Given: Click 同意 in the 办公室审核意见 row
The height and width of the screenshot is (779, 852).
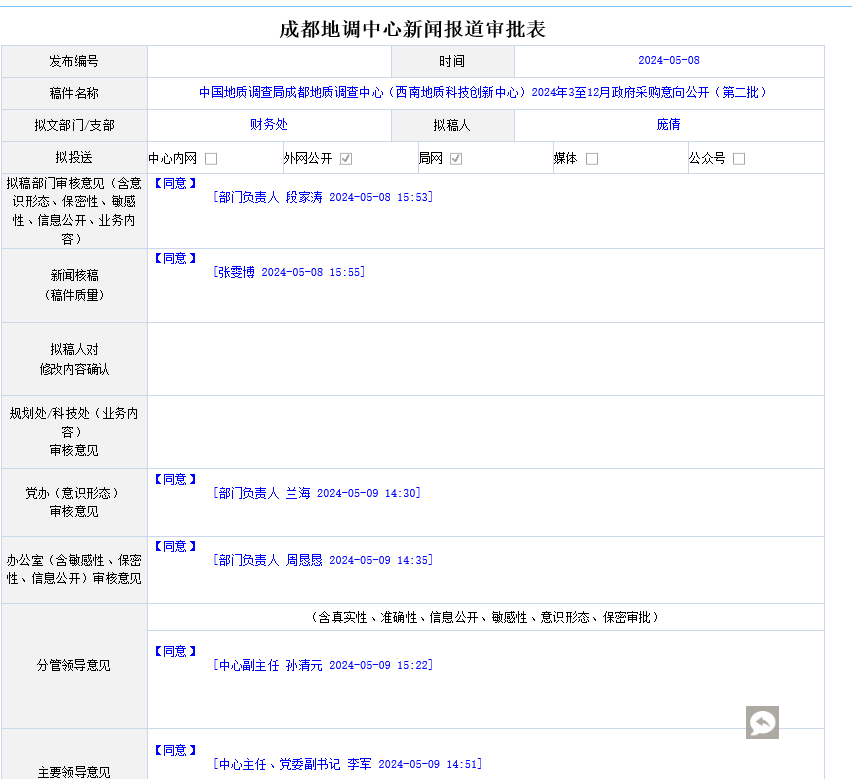Looking at the screenshot, I should pyautogui.click(x=174, y=546).
